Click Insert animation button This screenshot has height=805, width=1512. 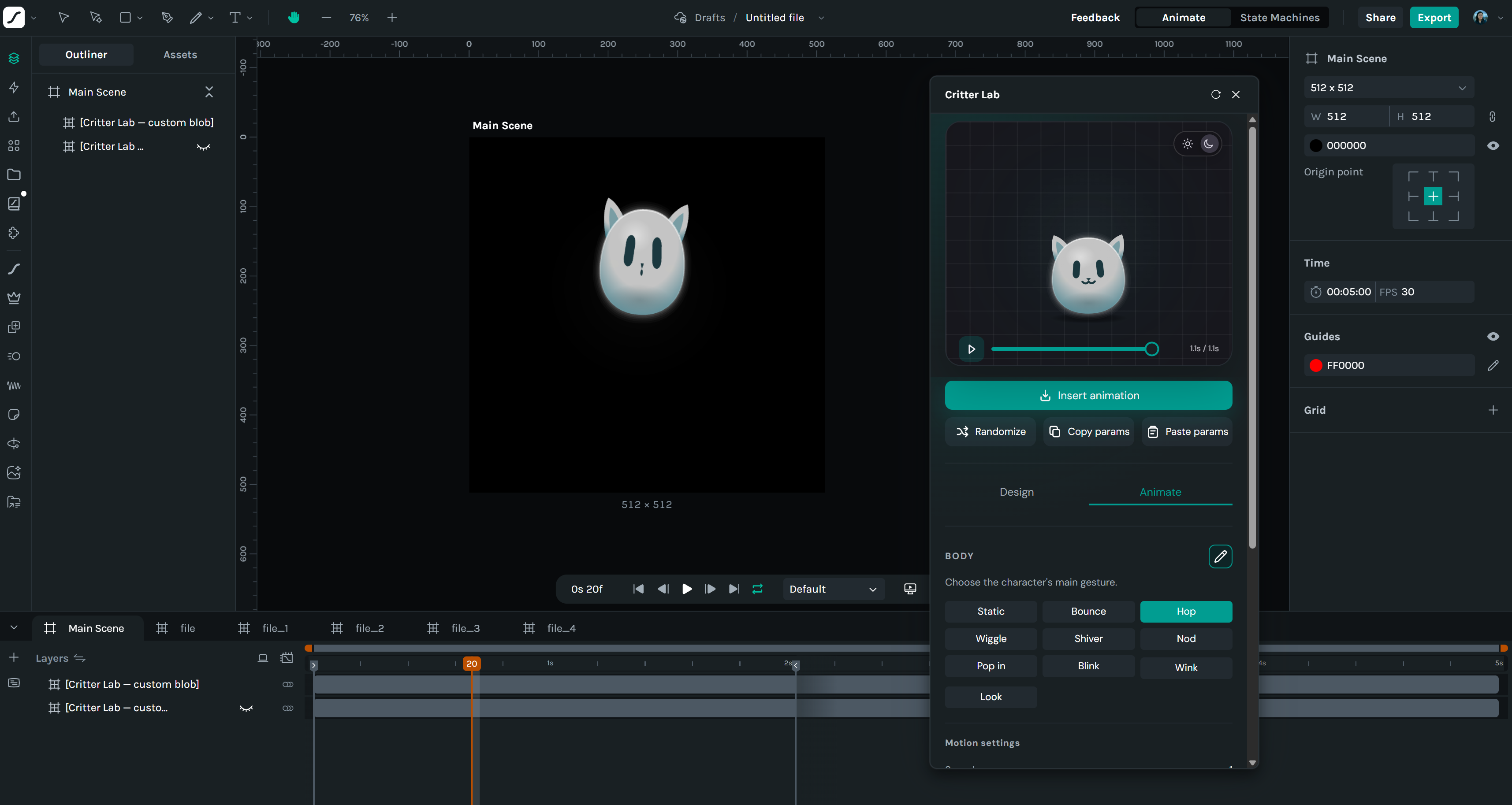[x=1088, y=396]
